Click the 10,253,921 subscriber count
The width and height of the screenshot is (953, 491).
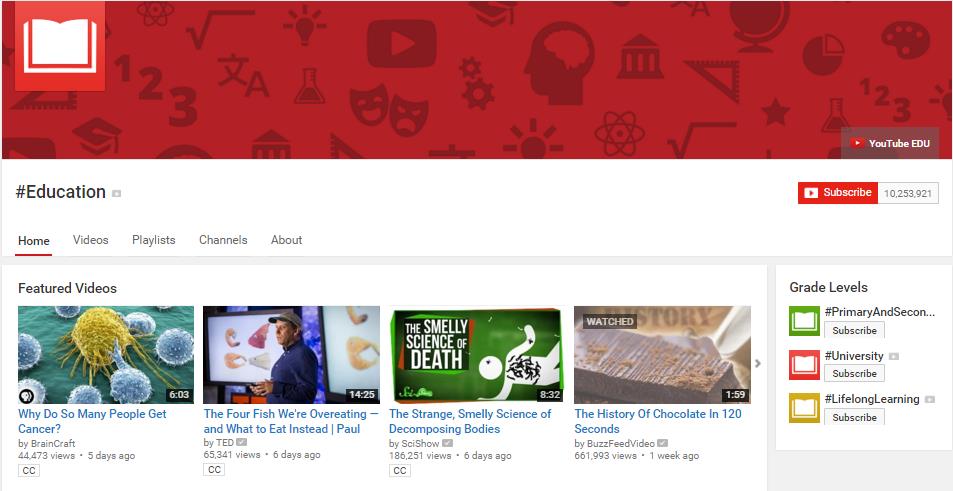tap(908, 193)
